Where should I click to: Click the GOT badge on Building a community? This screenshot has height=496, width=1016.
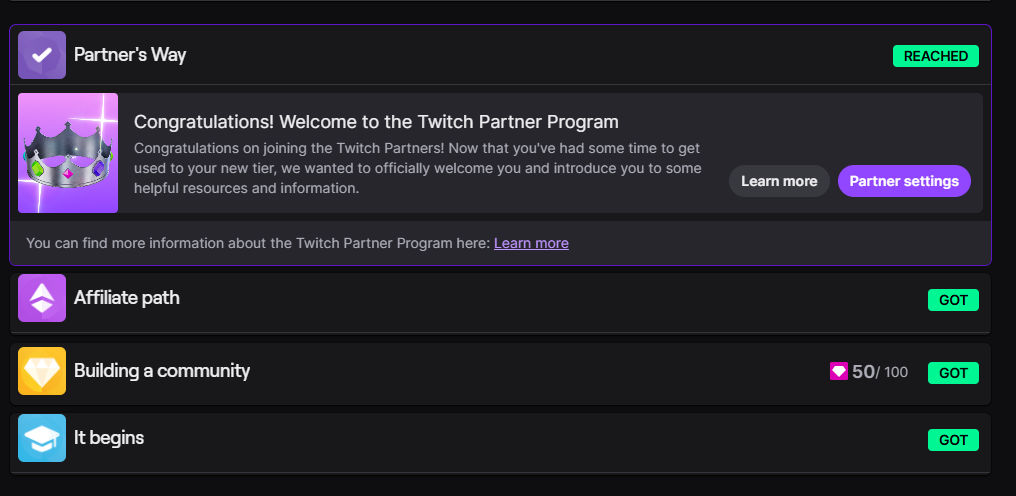pos(953,373)
